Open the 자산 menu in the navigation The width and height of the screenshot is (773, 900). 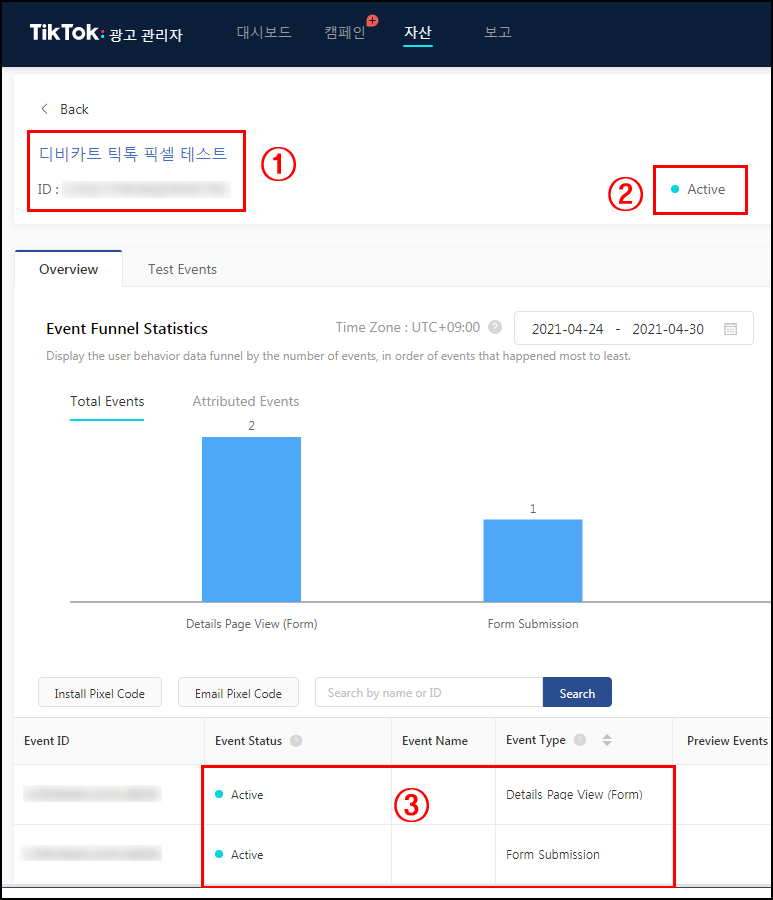(417, 32)
